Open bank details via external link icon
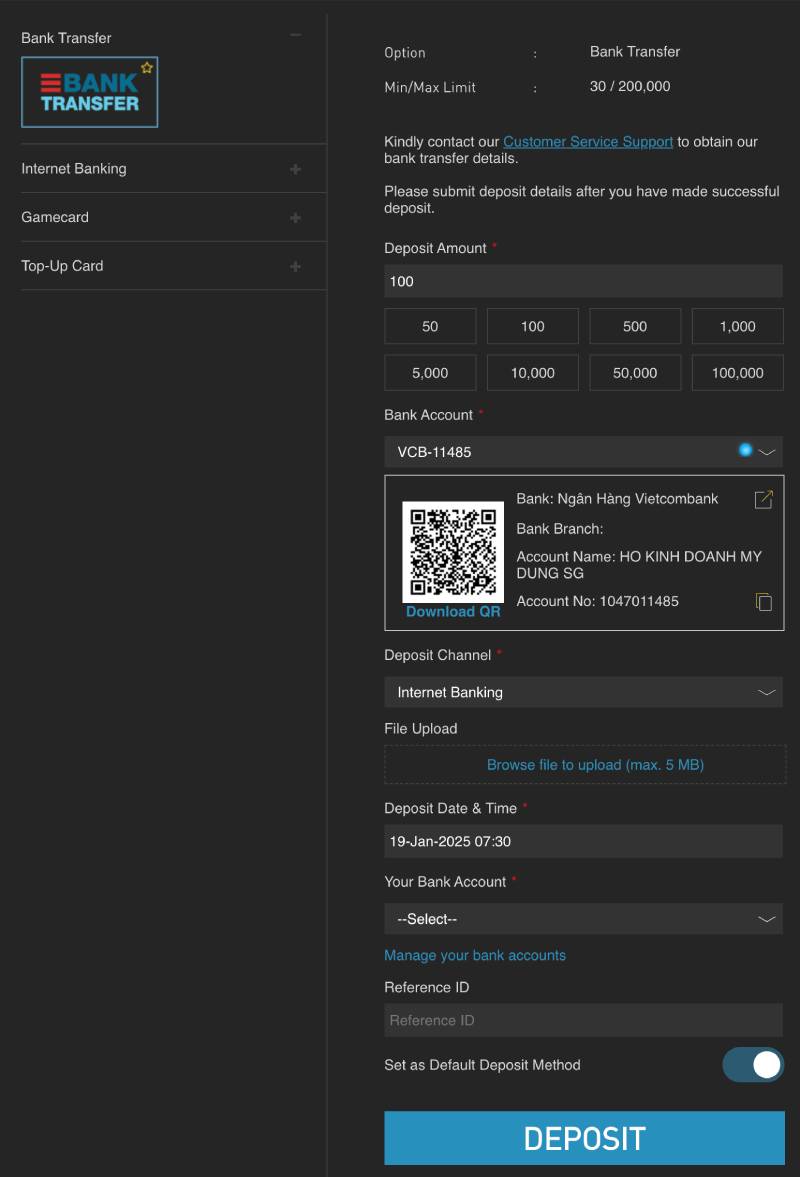The width and height of the screenshot is (800, 1177). pos(763,499)
